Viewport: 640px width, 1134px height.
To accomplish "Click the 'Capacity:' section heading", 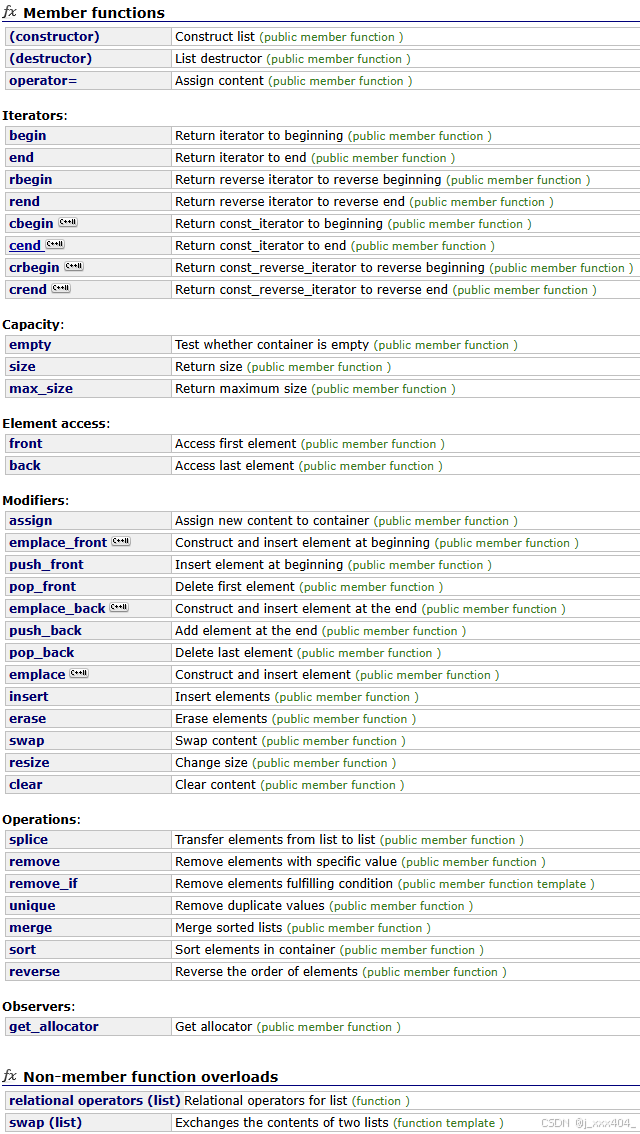I will [32, 325].
